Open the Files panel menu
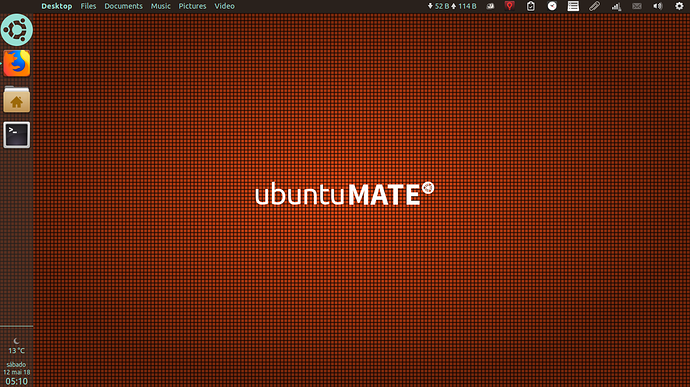The width and height of the screenshot is (690, 387). pyautogui.click(x=88, y=6)
